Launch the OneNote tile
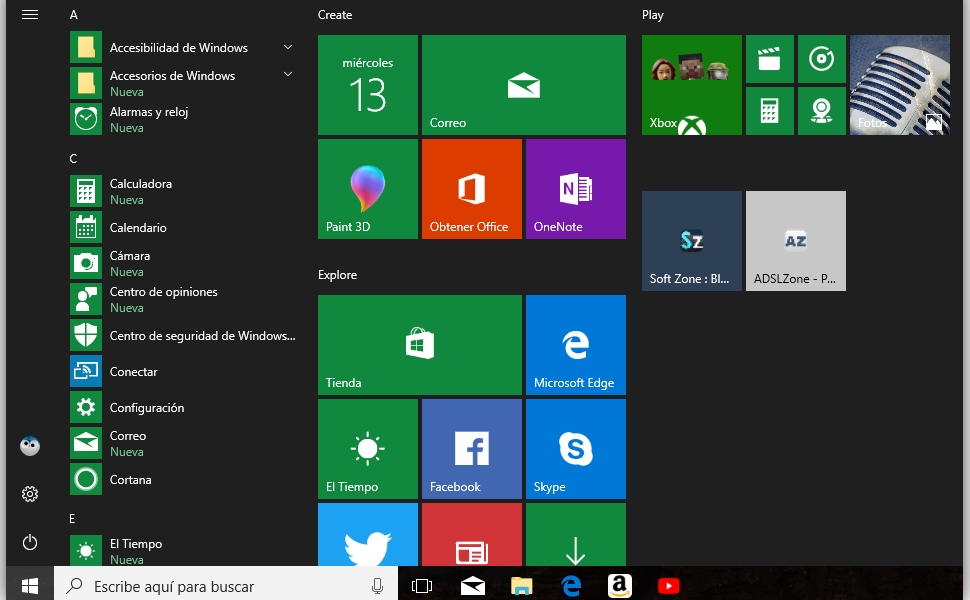 [x=575, y=189]
